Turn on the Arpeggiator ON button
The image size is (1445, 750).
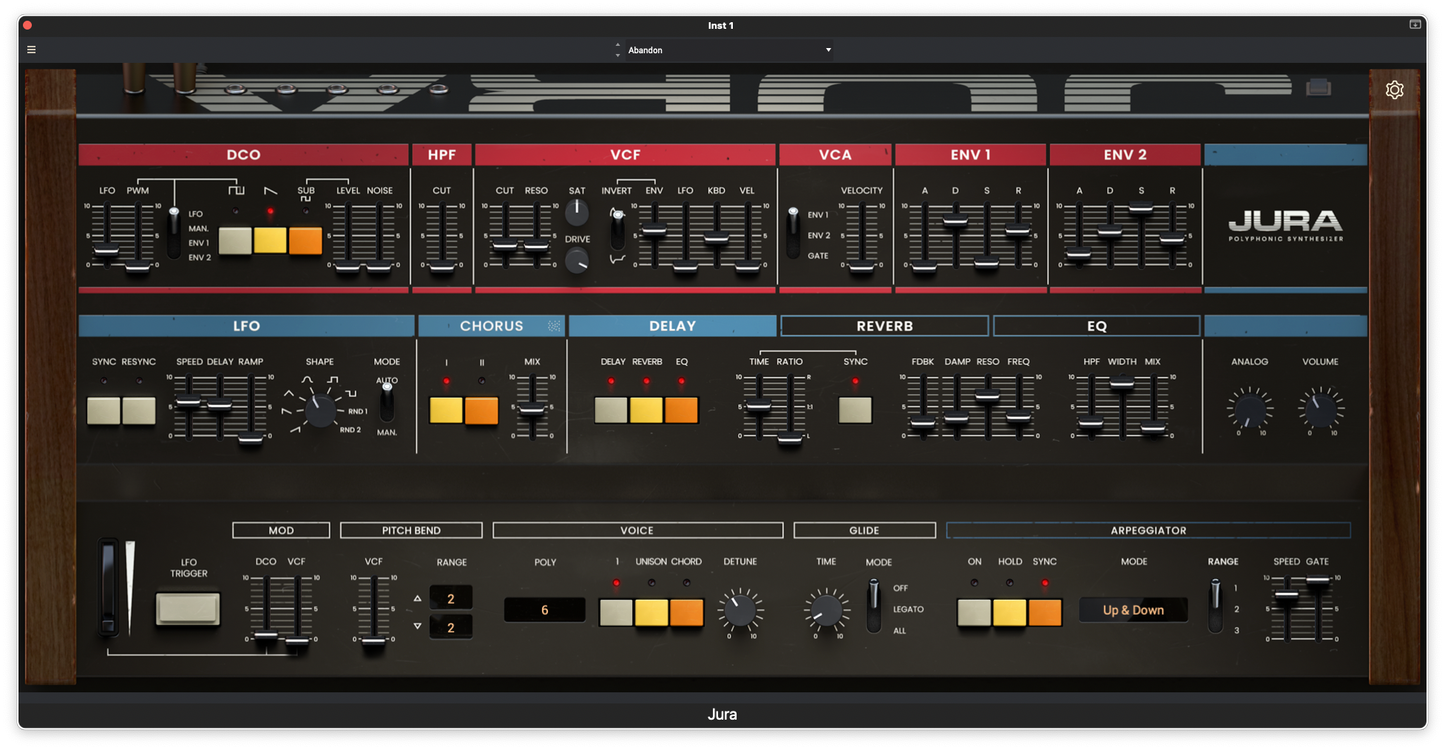click(974, 612)
